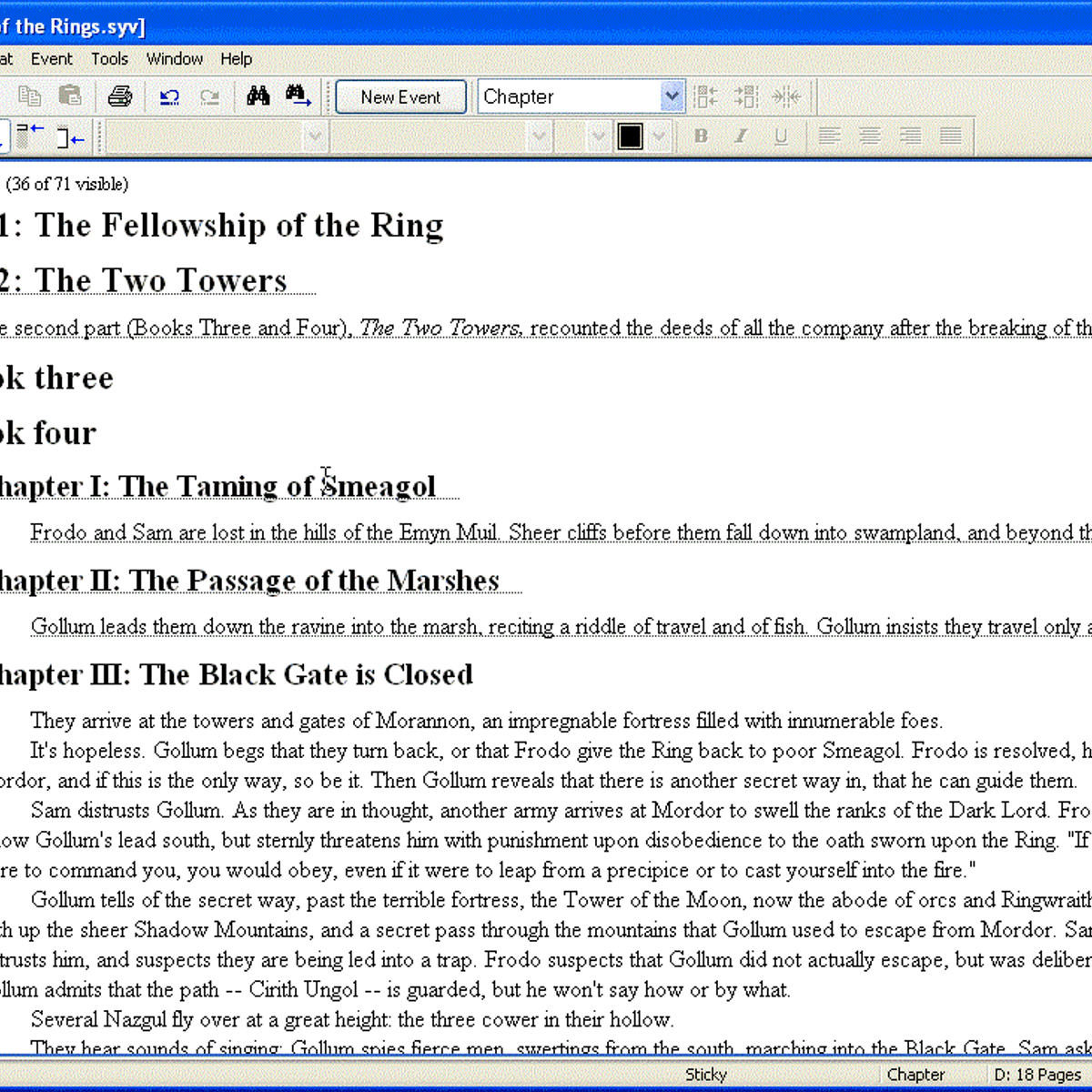The height and width of the screenshot is (1092, 1092).
Task: Select heading "2: The Two Towers"
Action: click(x=144, y=280)
